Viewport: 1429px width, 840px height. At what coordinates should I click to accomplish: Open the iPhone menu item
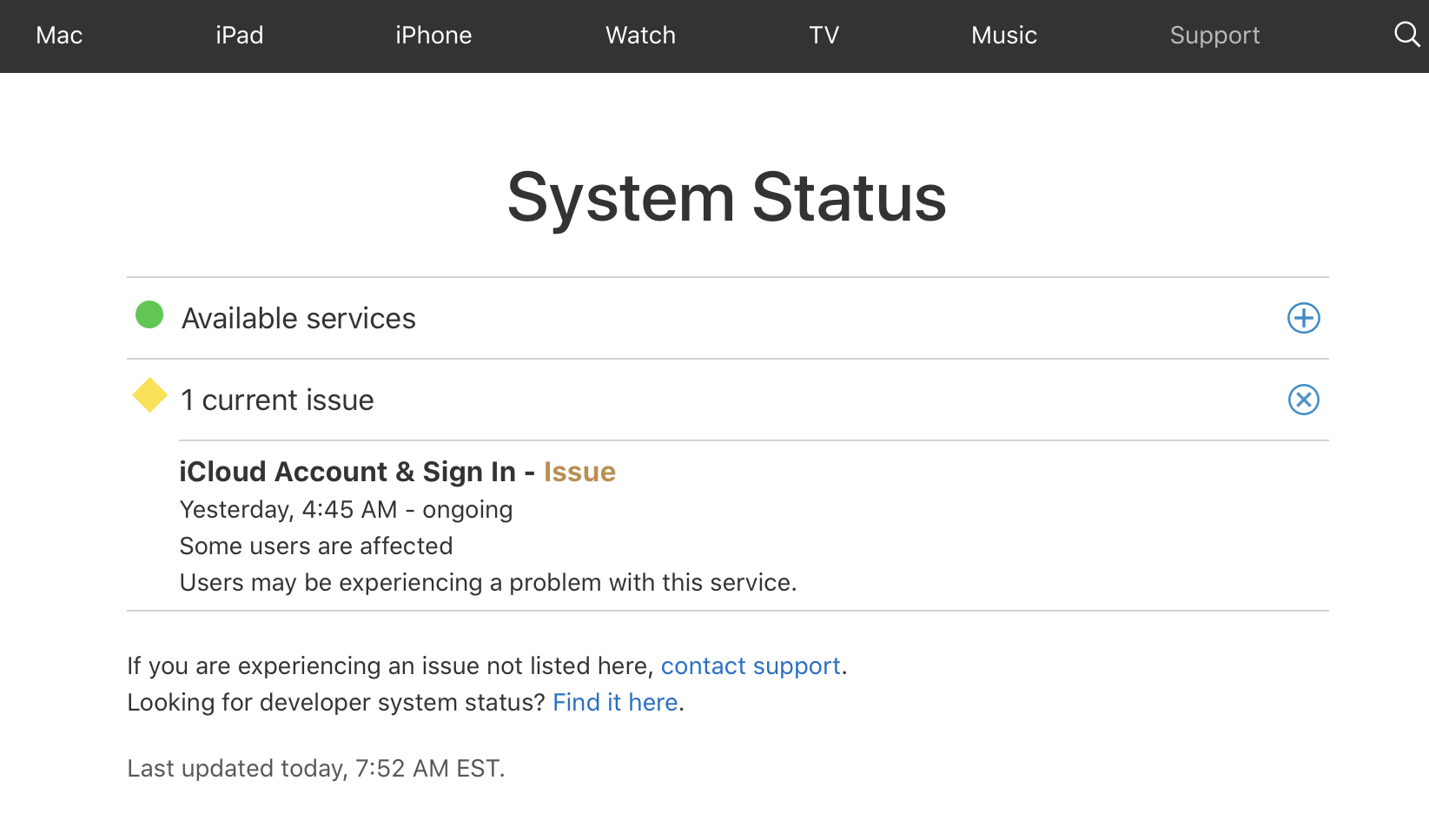coord(433,36)
